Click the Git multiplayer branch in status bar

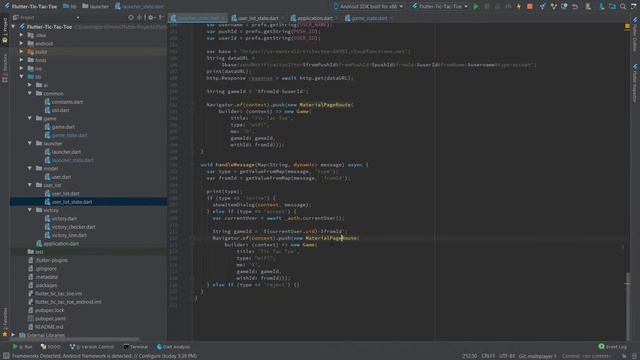click(537, 356)
